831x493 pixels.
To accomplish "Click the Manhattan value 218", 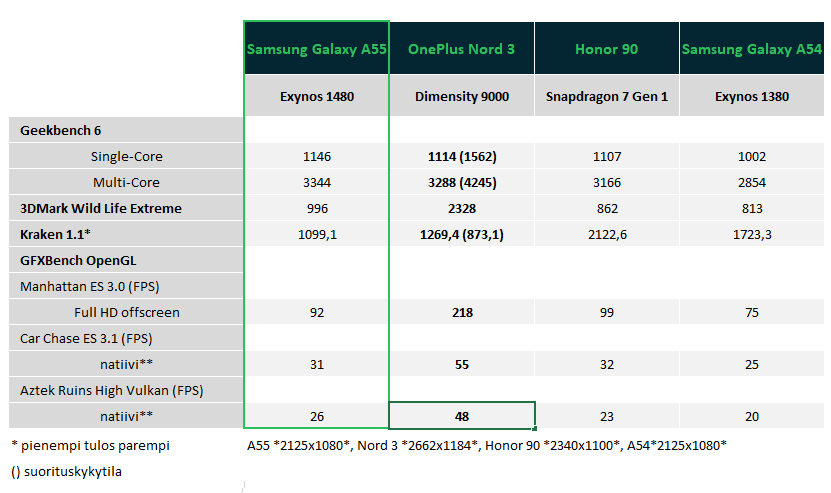I will coord(462,312).
